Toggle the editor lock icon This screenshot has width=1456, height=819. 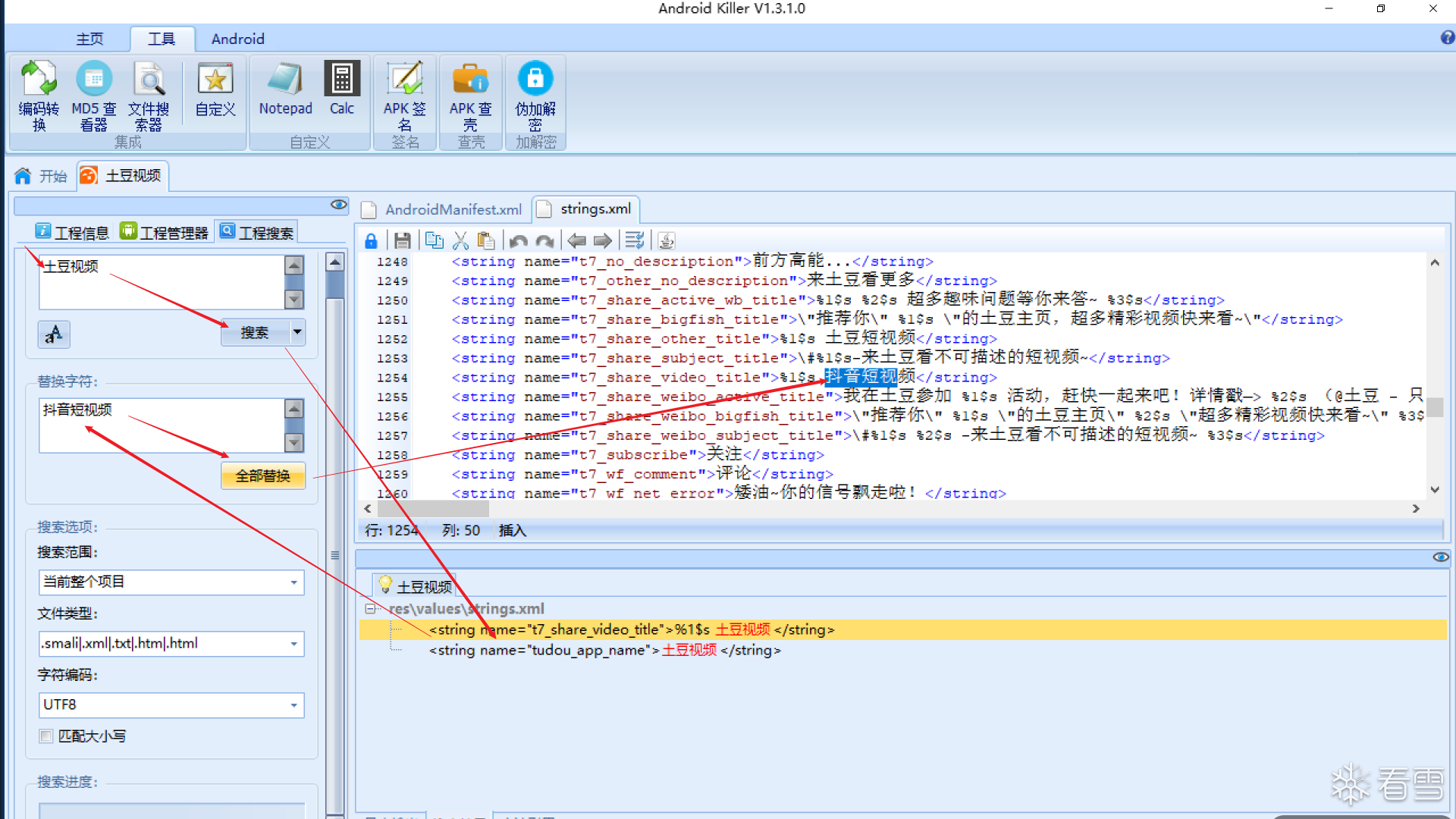(371, 241)
